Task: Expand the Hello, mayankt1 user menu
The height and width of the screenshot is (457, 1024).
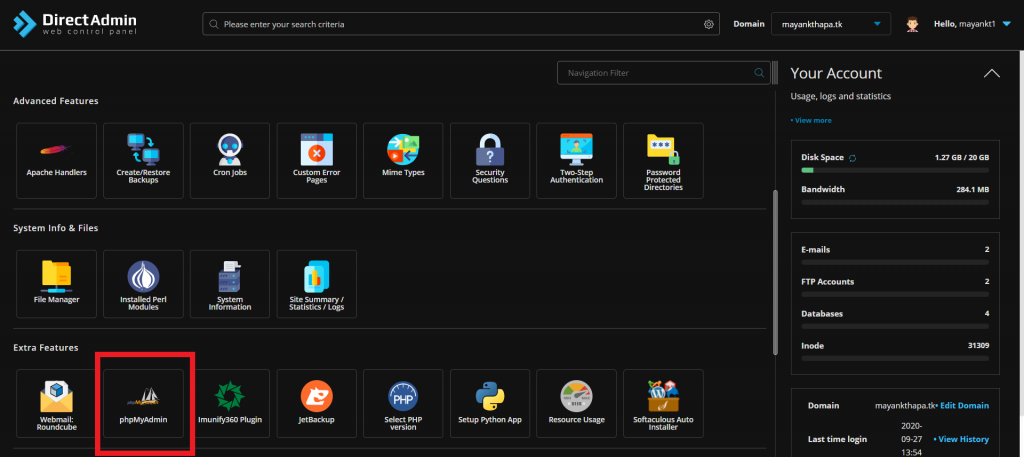Action: (x=972, y=24)
